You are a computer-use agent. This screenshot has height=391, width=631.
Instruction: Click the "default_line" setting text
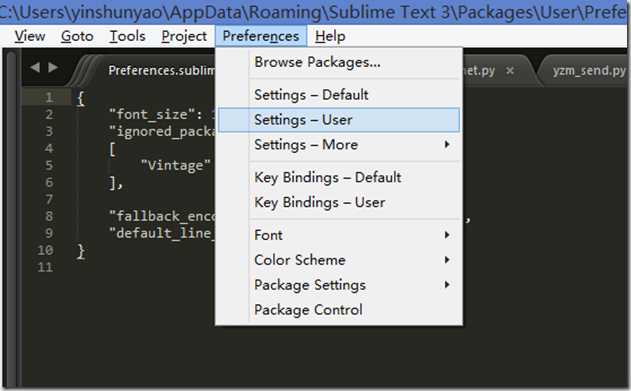pos(162,233)
